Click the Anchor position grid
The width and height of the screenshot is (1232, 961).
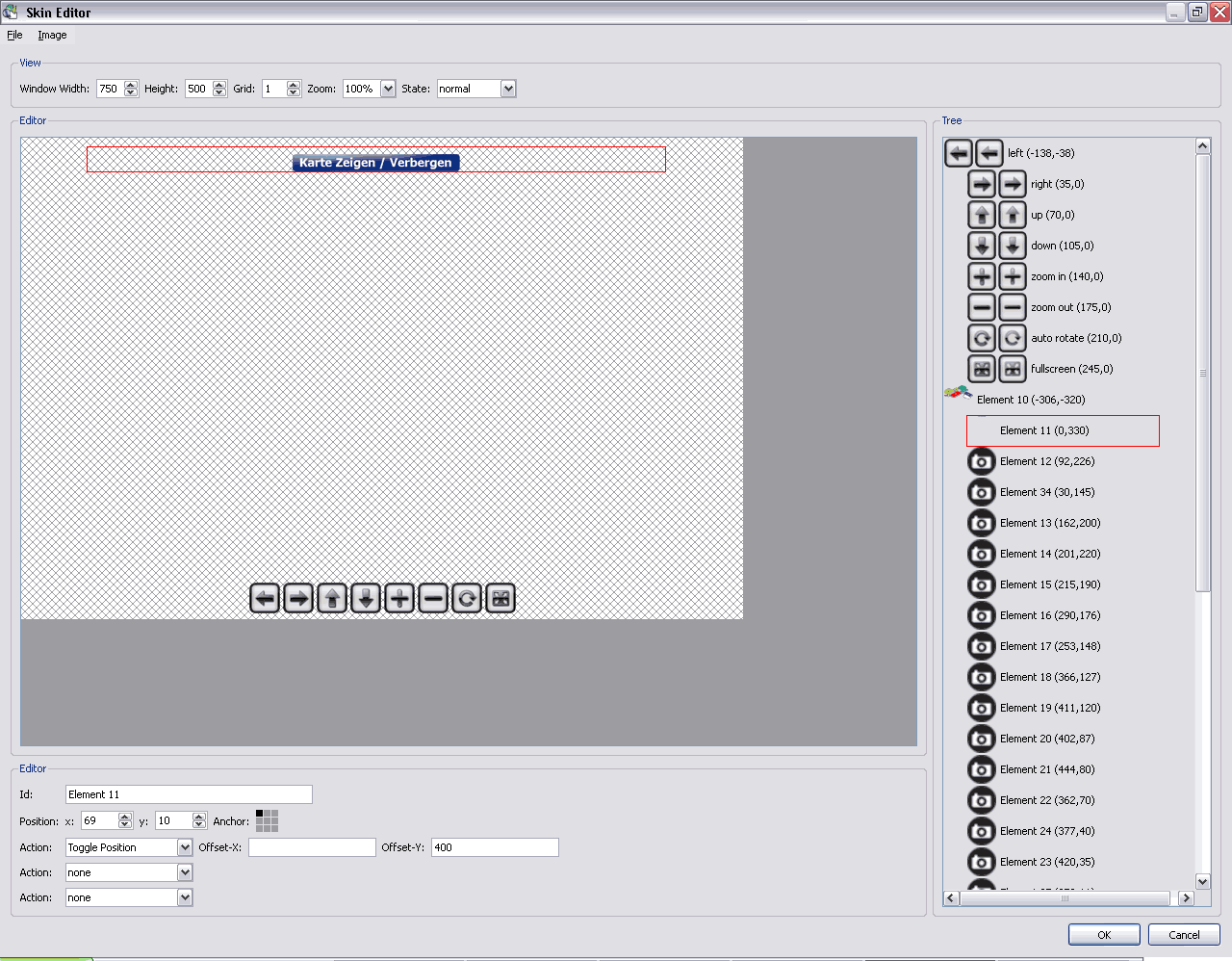tap(267, 820)
